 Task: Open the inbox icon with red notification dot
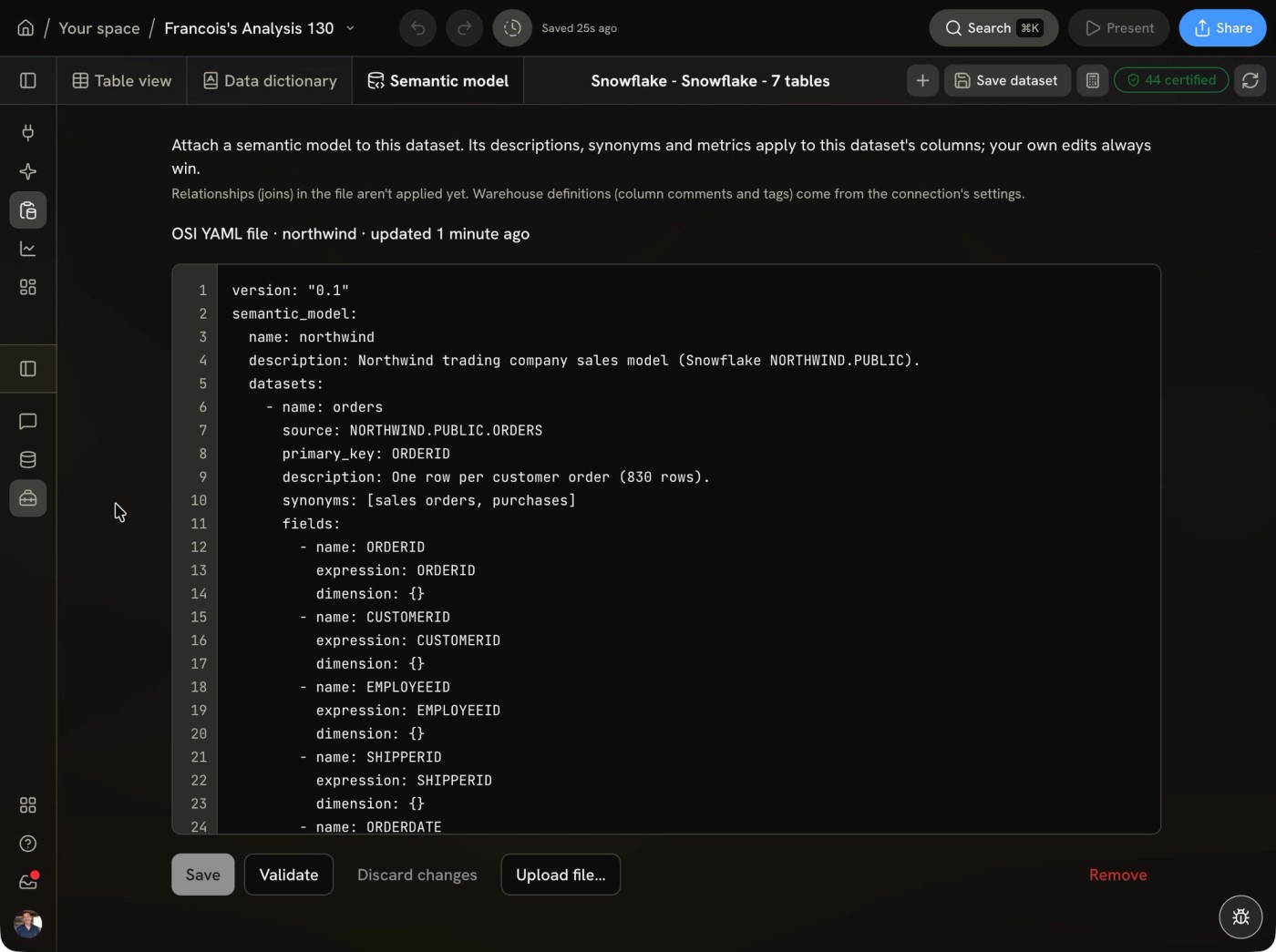(x=28, y=882)
